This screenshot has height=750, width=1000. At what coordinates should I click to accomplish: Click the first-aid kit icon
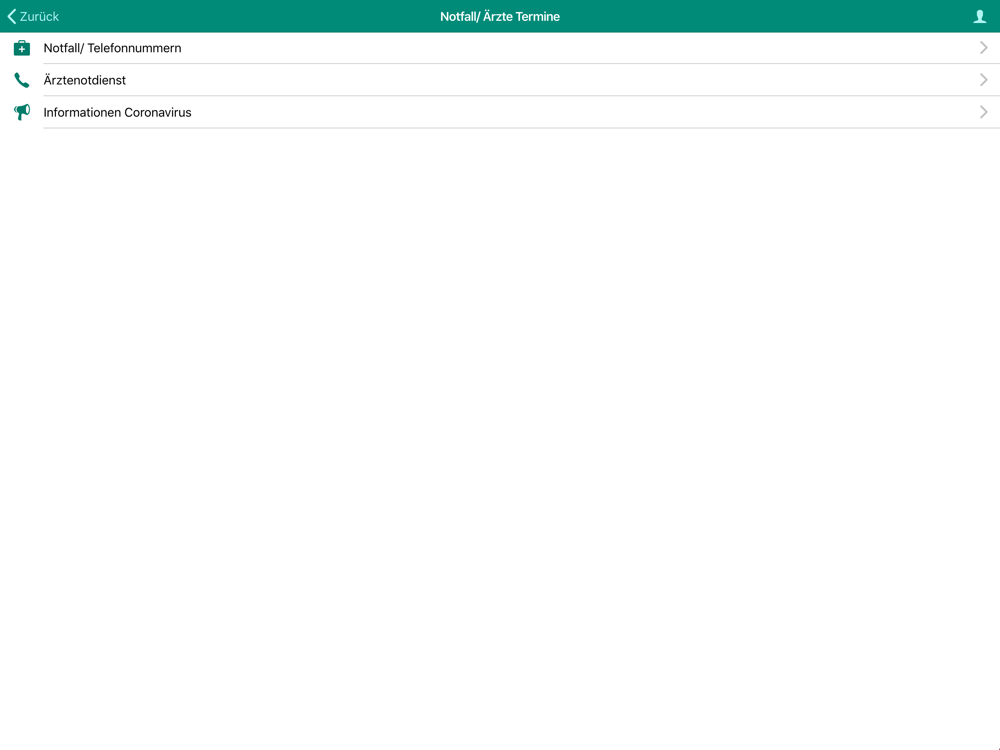pos(22,48)
